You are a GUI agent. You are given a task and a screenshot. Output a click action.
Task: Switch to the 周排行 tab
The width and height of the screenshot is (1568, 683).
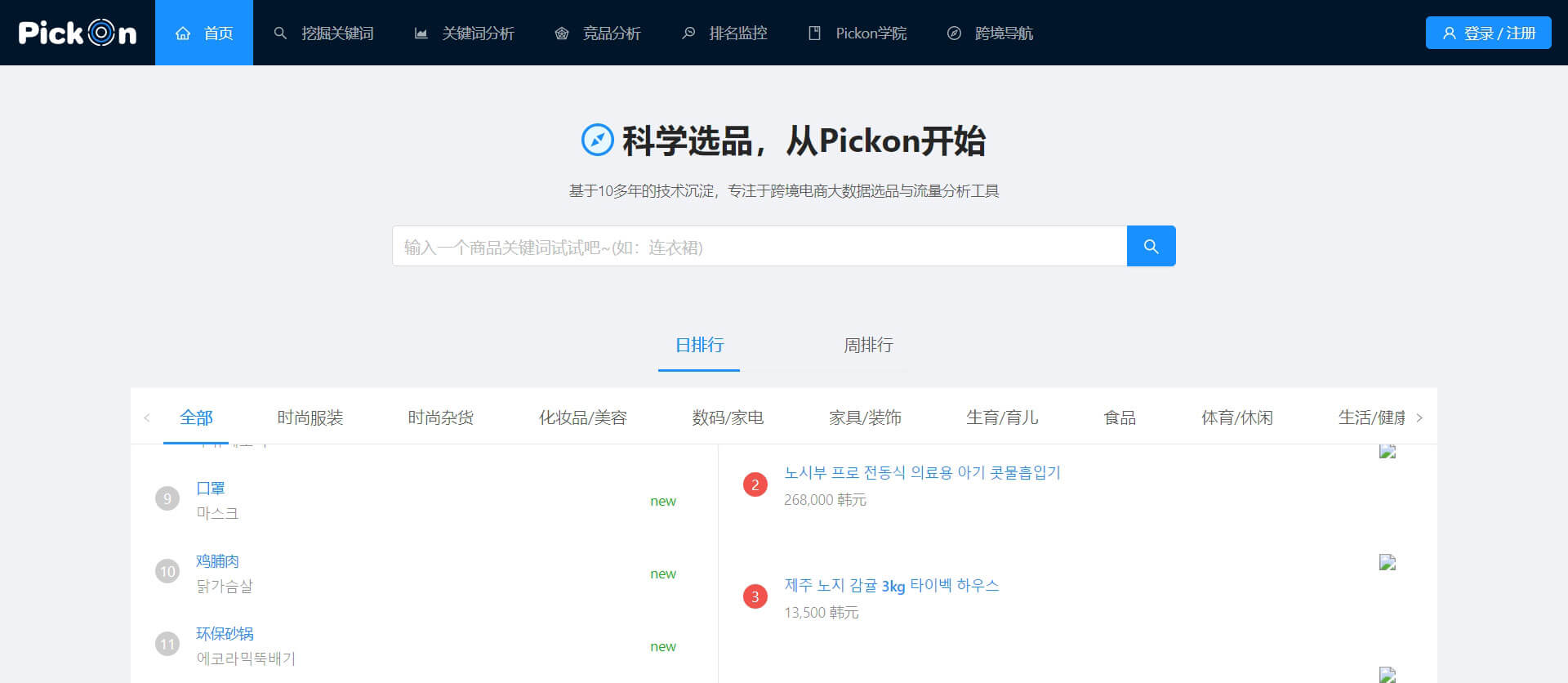(868, 346)
